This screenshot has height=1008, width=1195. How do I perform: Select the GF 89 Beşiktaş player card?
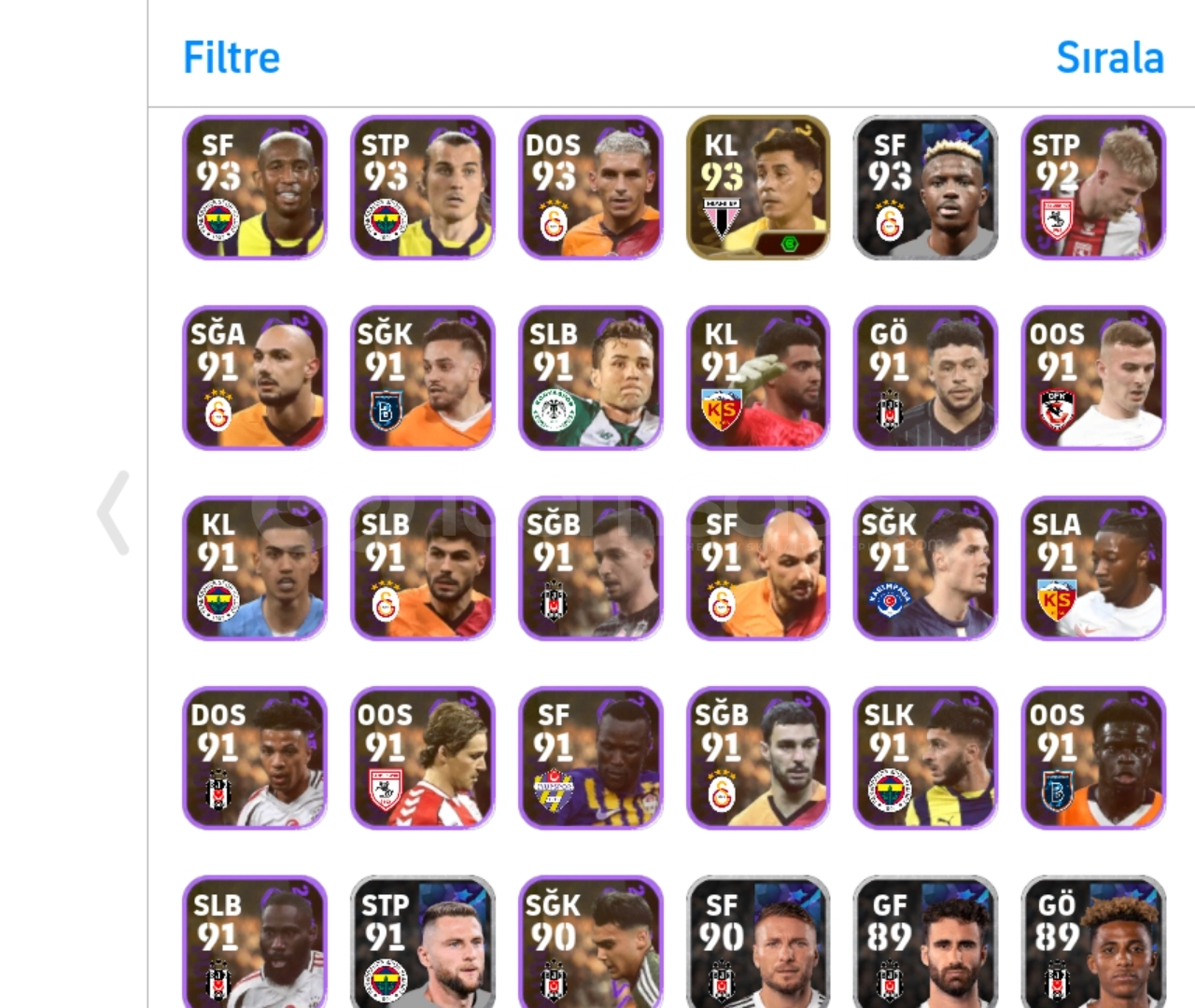coord(926,943)
